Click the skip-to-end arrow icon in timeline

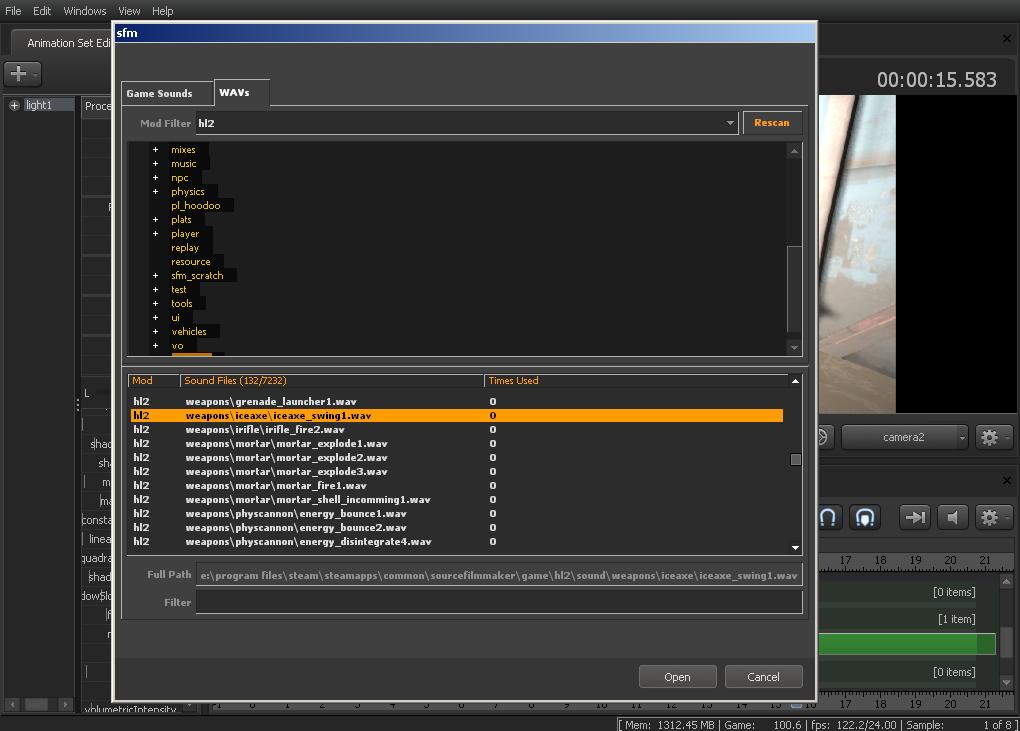[914, 517]
